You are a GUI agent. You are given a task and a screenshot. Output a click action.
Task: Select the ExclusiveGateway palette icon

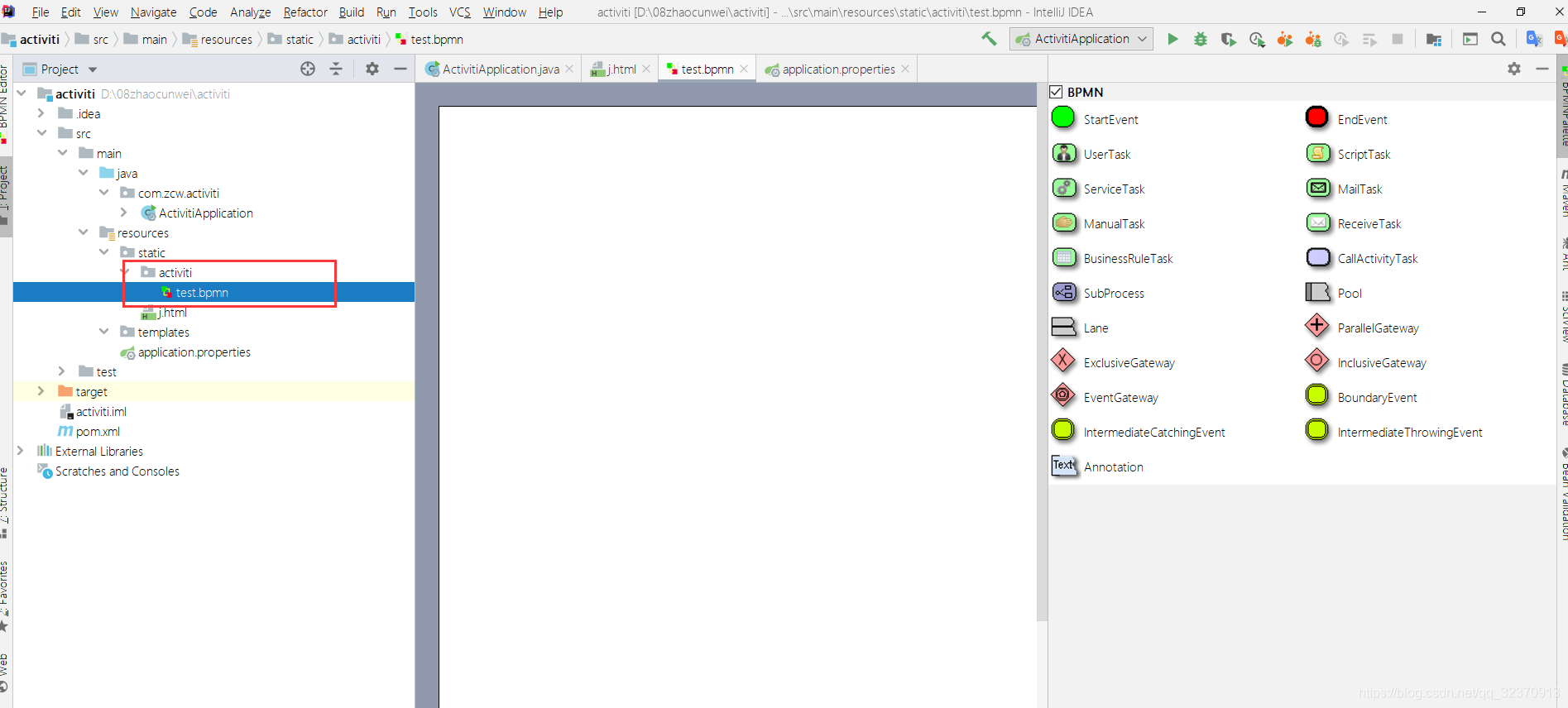pos(1063,361)
